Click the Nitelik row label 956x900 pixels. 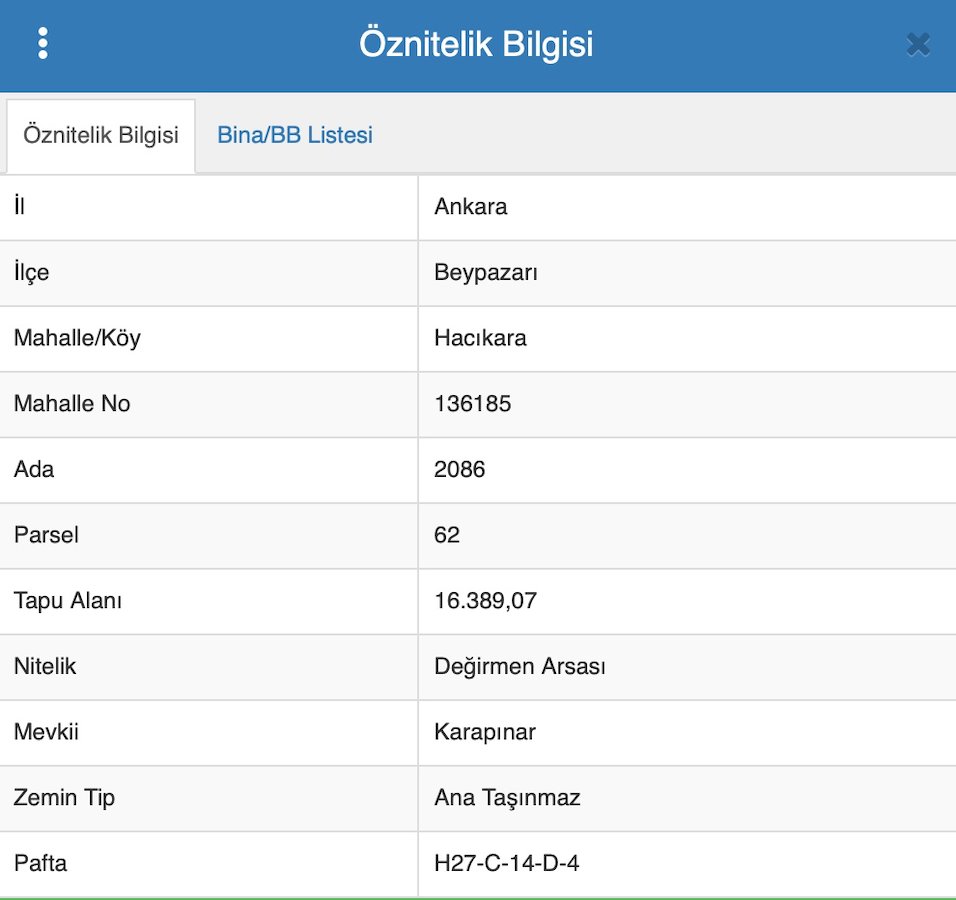45,666
